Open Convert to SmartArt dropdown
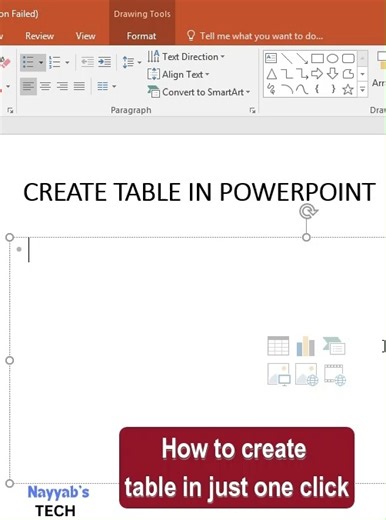Image resolution: width=386 pixels, height=520 pixels. [x=199, y=92]
